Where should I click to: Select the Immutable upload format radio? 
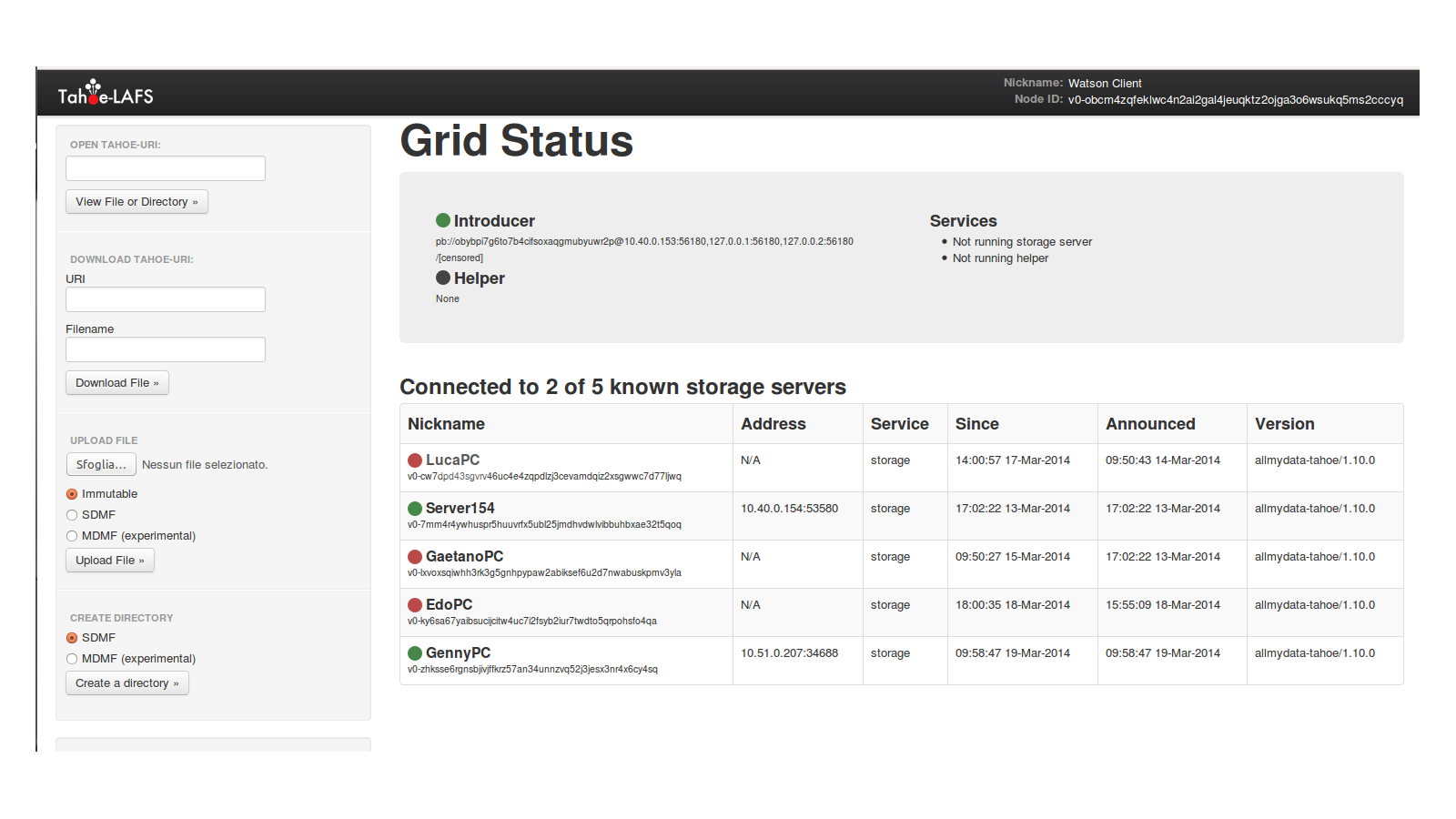[x=72, y=494]
